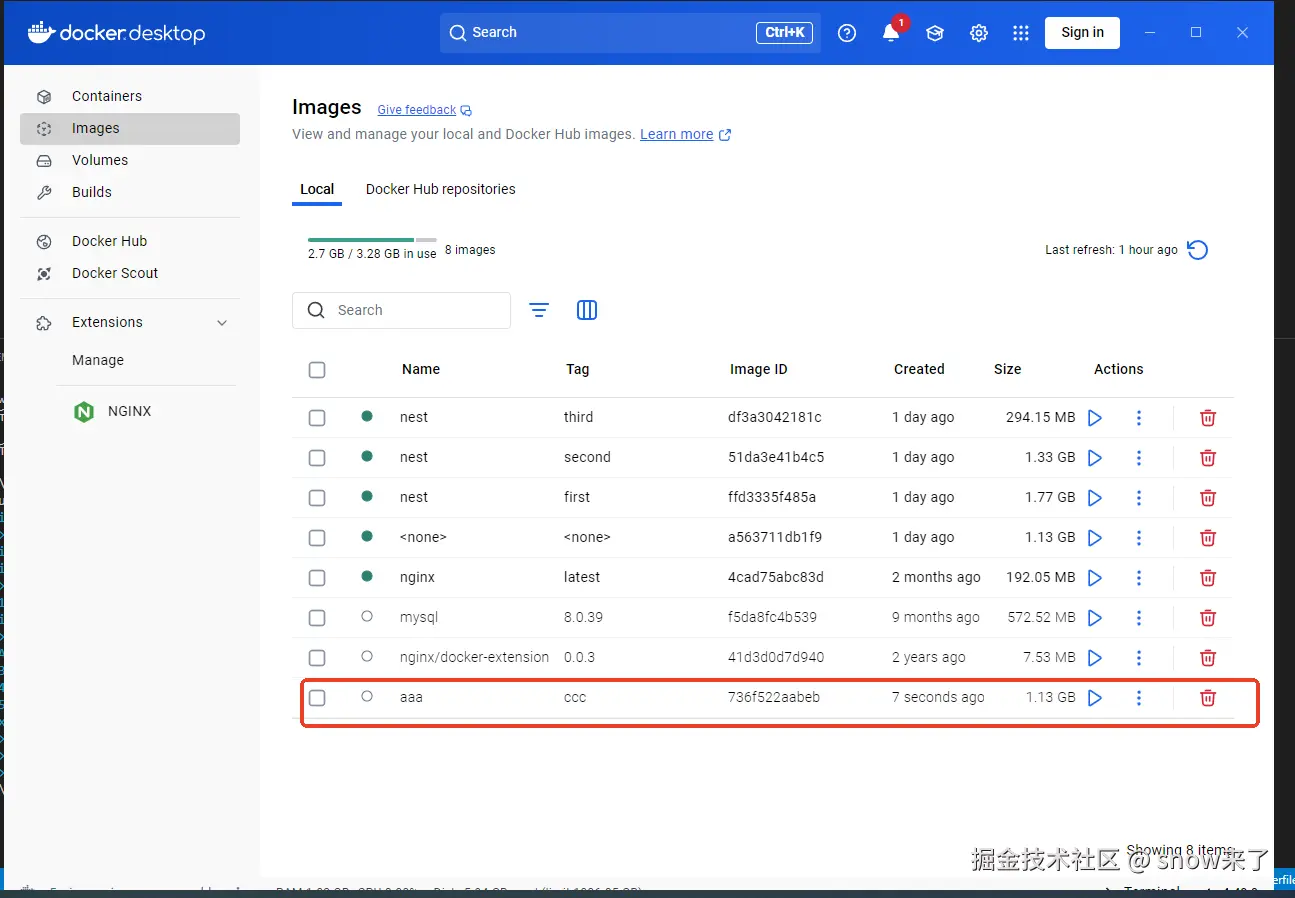Viewport: 1295px width, 898px height.
Task: Open Manage under Extensions
Action: click(x=98, y=361)
